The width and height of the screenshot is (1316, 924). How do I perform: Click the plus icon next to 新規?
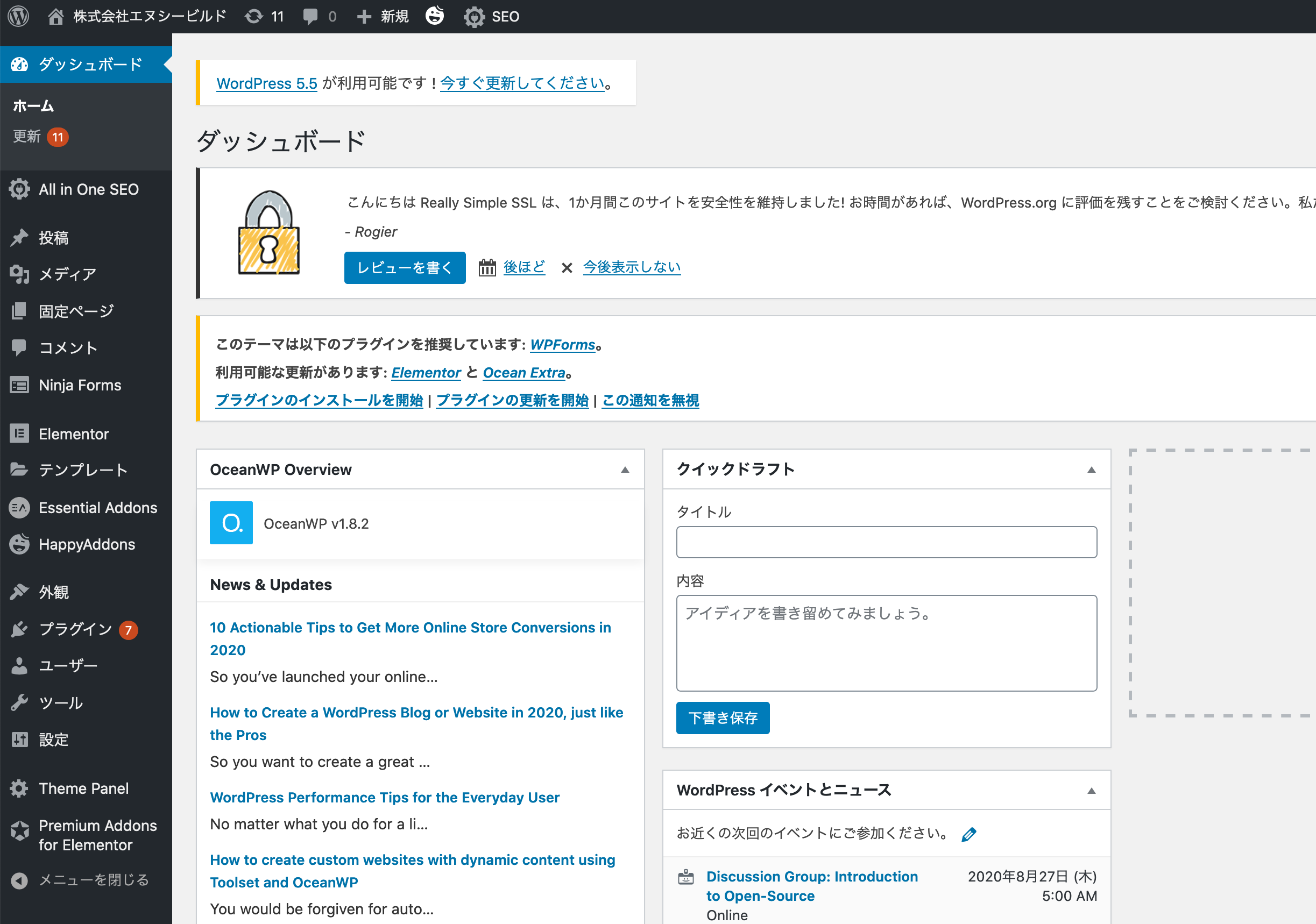tap(363, 17)
